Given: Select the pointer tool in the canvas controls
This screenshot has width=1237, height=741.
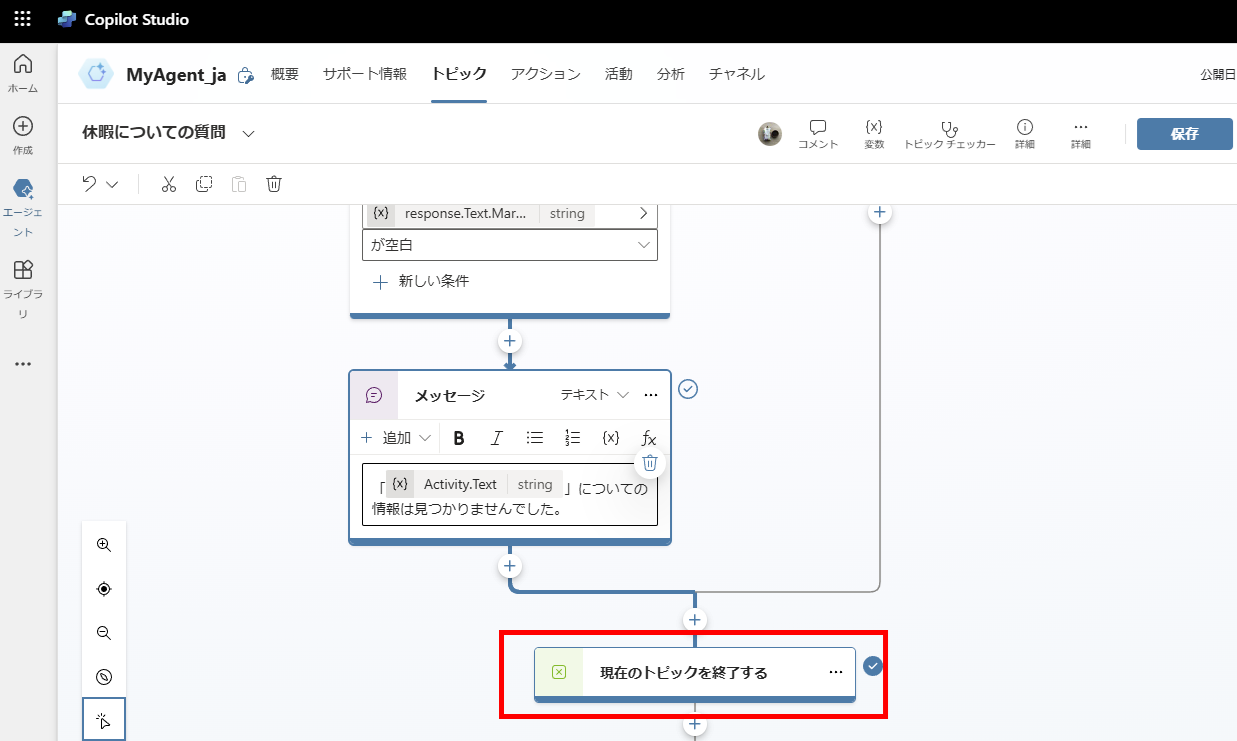Looking at the screenshot, I should [x=104, y=718].
